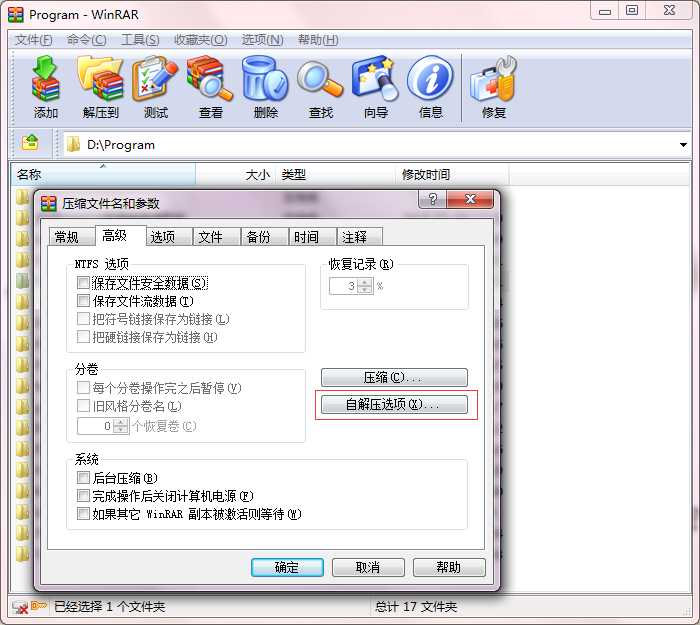Image resolution: width=700 pixels, height=625 pixels.
Task: Enable 如果其它 WinRAR 副本被激活则等待(W) checkbox
Action: click(x=83, y=513)
